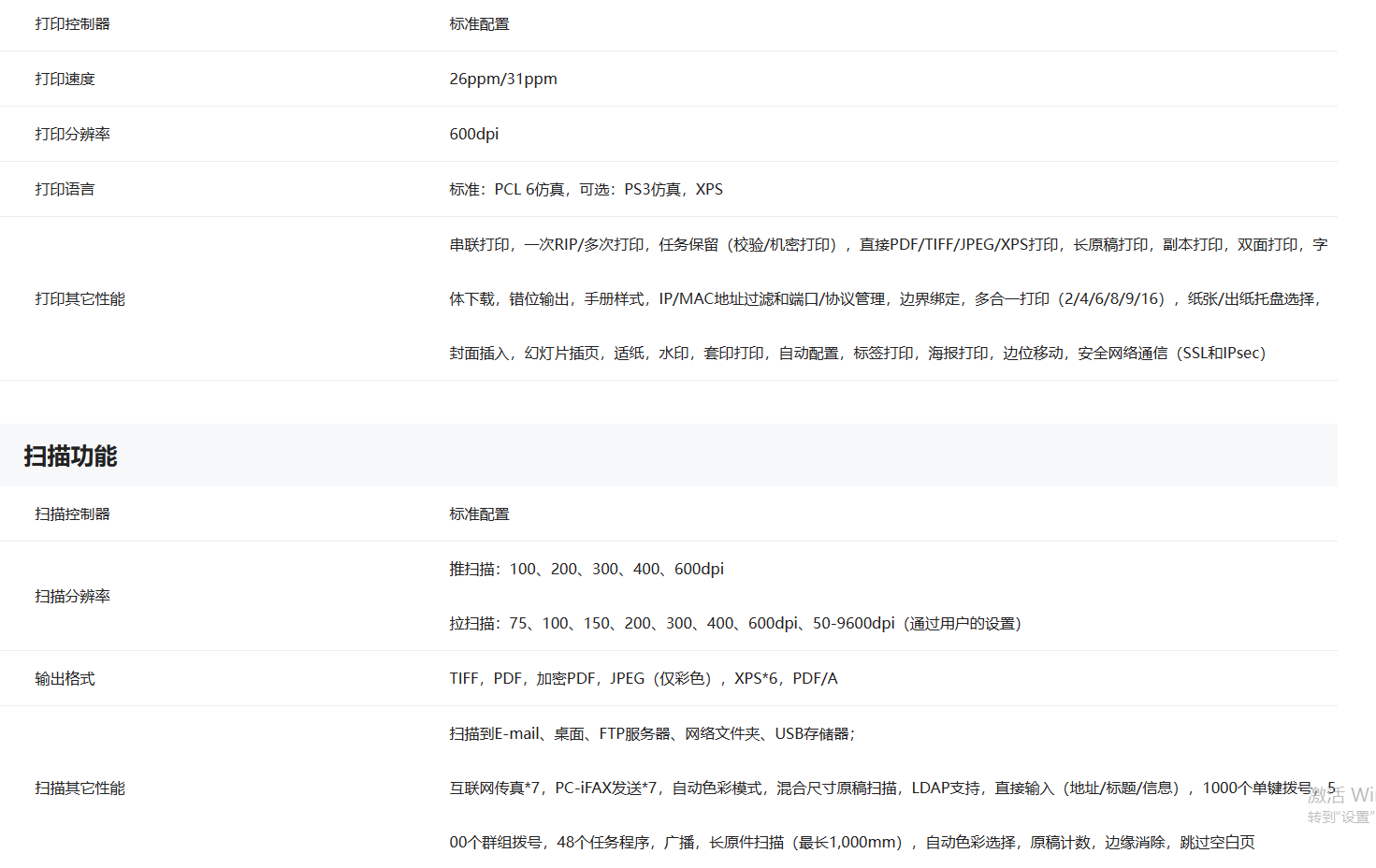Screen dimensions: 1376x868
Task: Click the line starting with 串联打印
Action: pyautogui.click(x=888, y=245)
